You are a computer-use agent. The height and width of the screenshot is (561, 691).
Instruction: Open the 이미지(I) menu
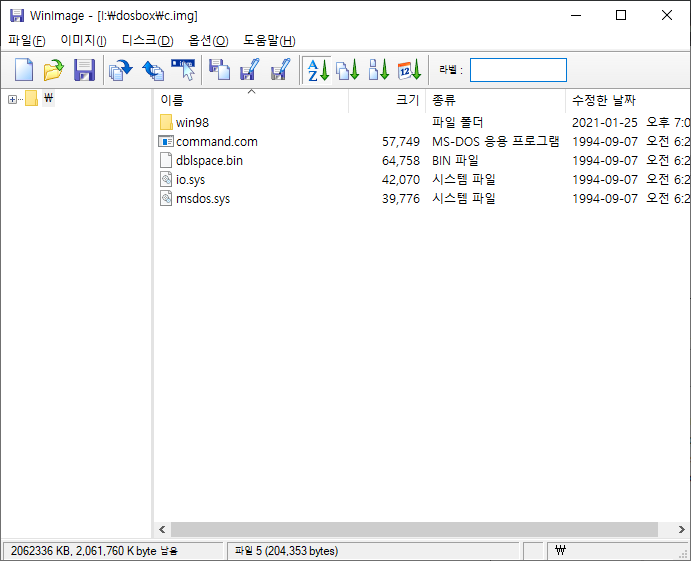tap(83, 41)
